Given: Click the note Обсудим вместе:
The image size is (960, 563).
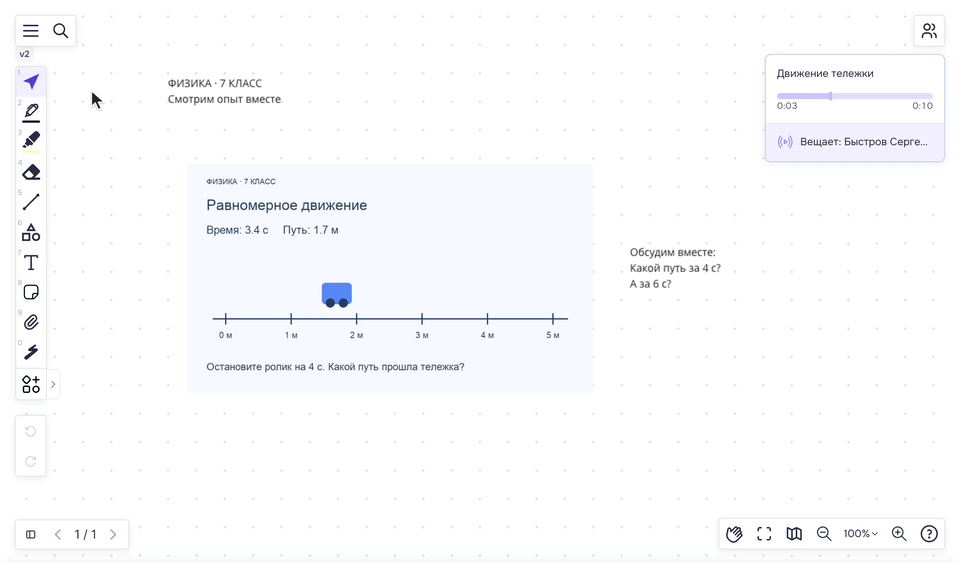Looking at the screenshot, I should [x=672, y=252].
